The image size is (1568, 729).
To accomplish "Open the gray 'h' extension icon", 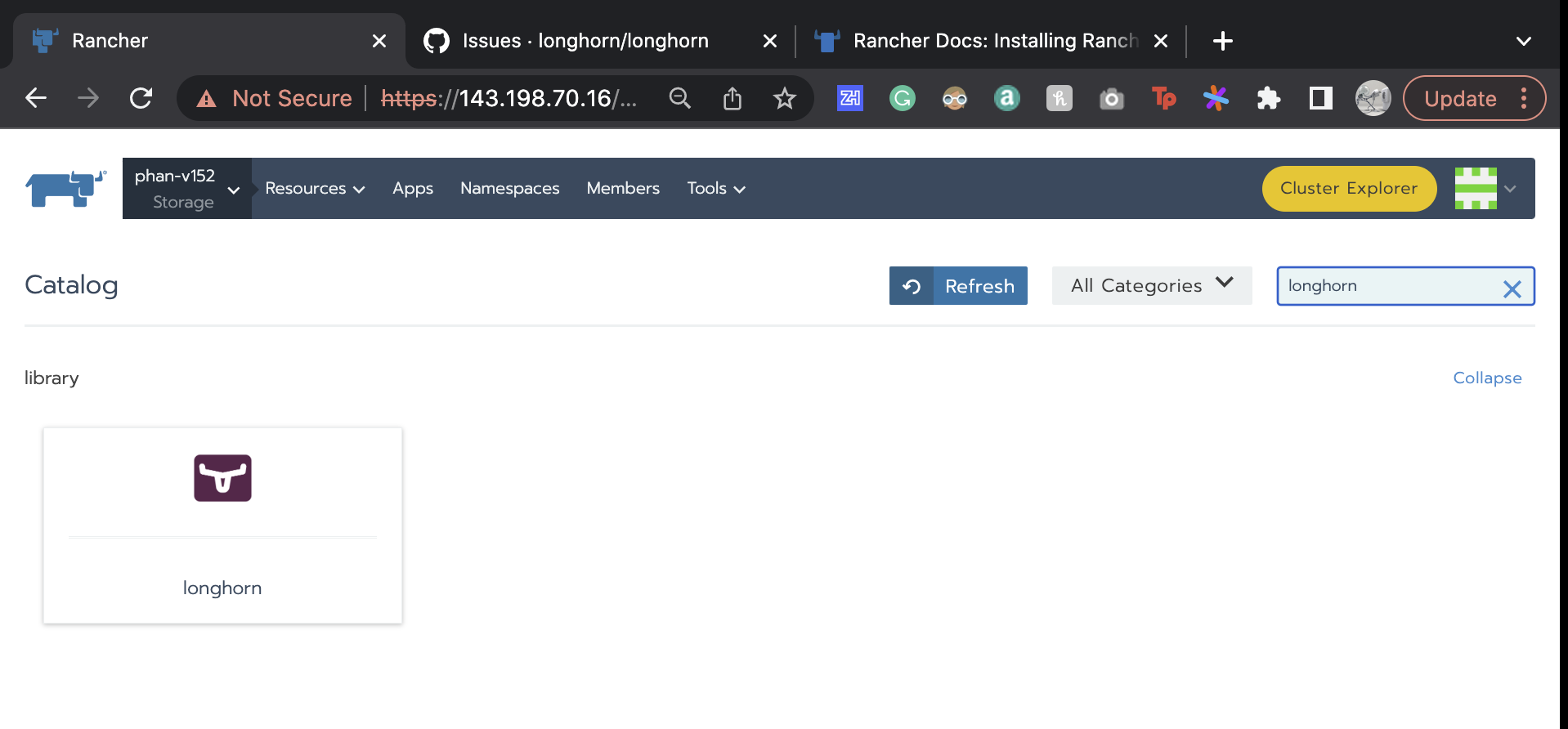I will [1060, 98].
